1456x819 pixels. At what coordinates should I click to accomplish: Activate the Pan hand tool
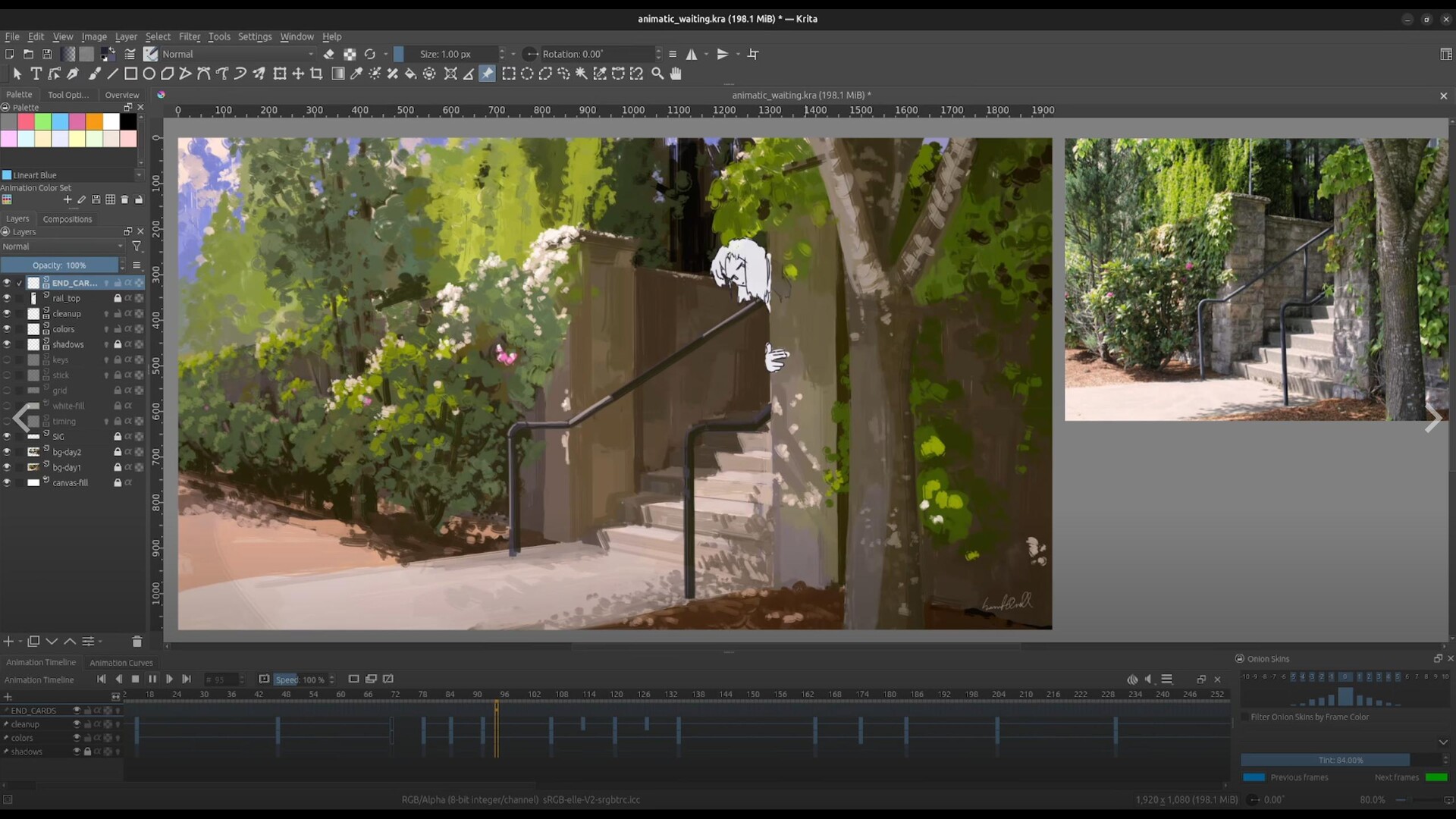[x=676, y=74]
